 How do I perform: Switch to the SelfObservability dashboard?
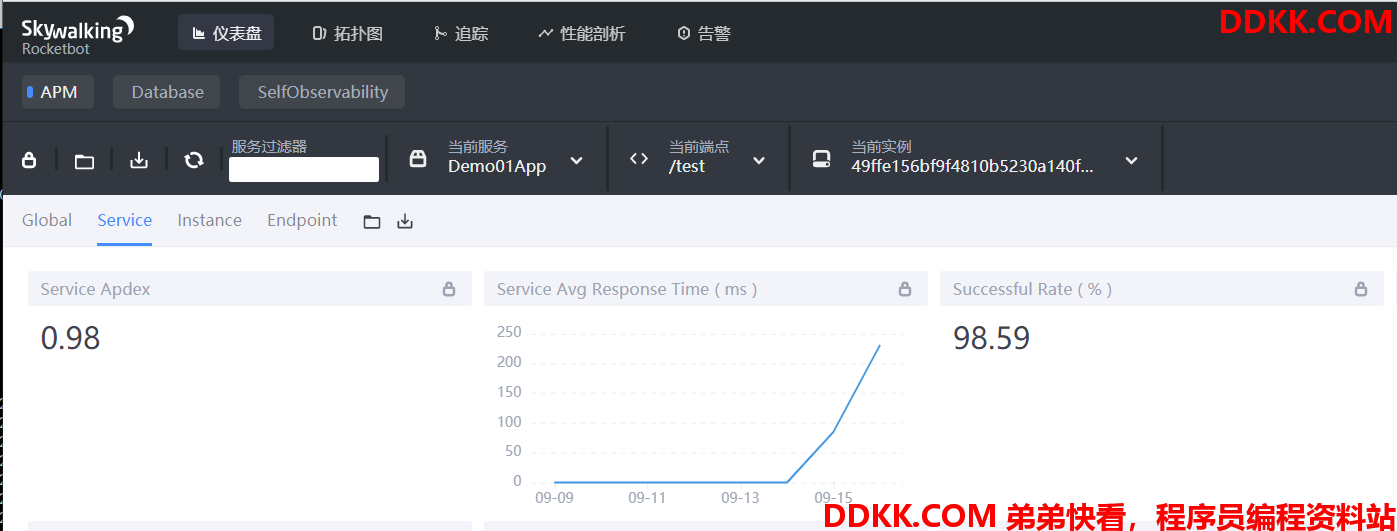click(x=322, y=92)
